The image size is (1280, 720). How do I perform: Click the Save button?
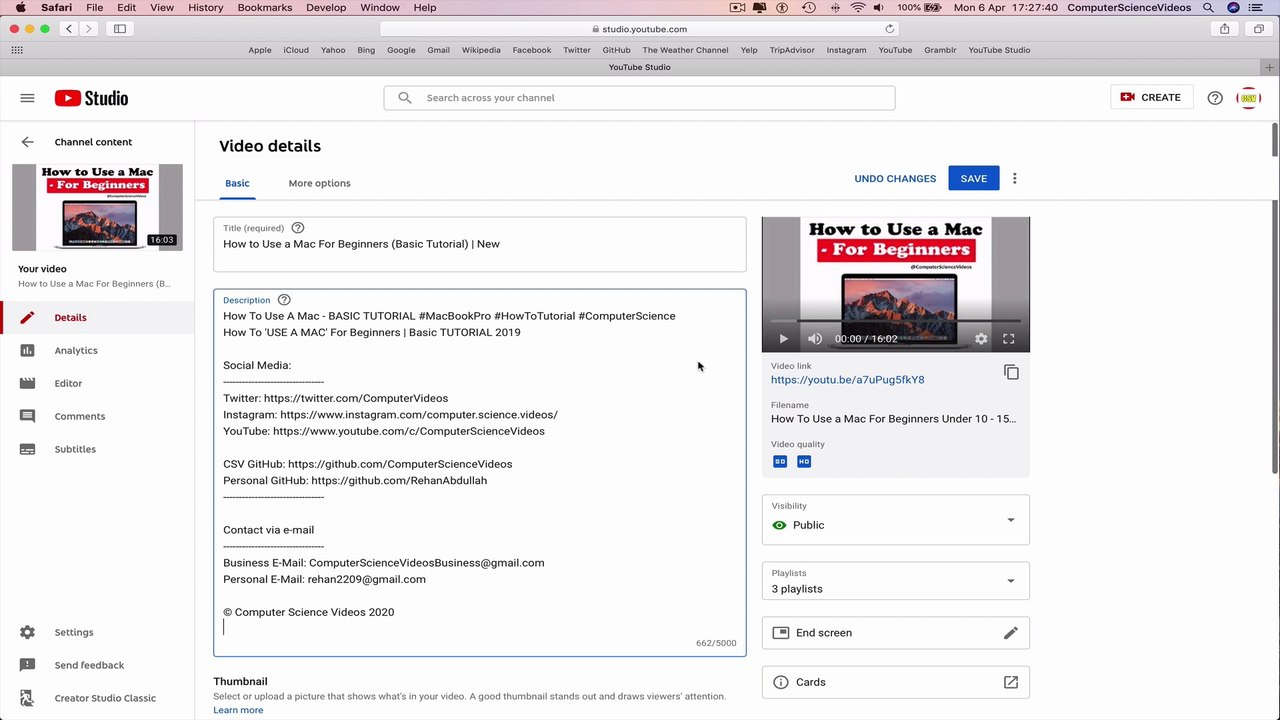[973, 178]
